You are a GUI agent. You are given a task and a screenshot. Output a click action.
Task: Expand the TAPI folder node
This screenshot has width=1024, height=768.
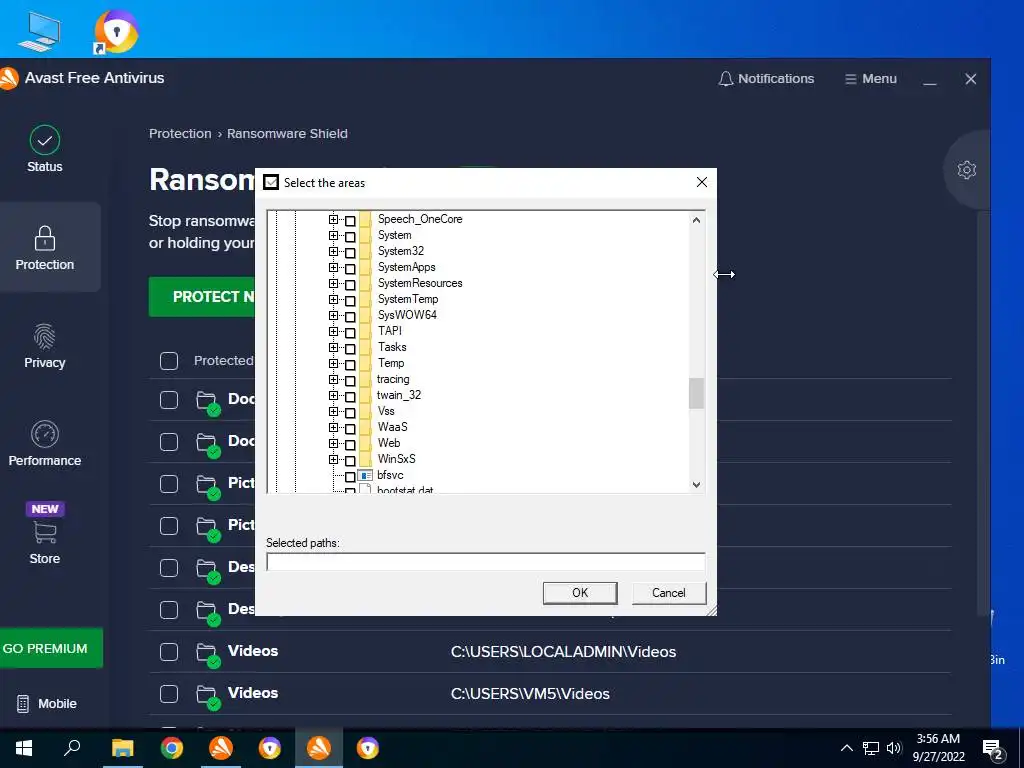pyautogui.click(x=334, y=332)
